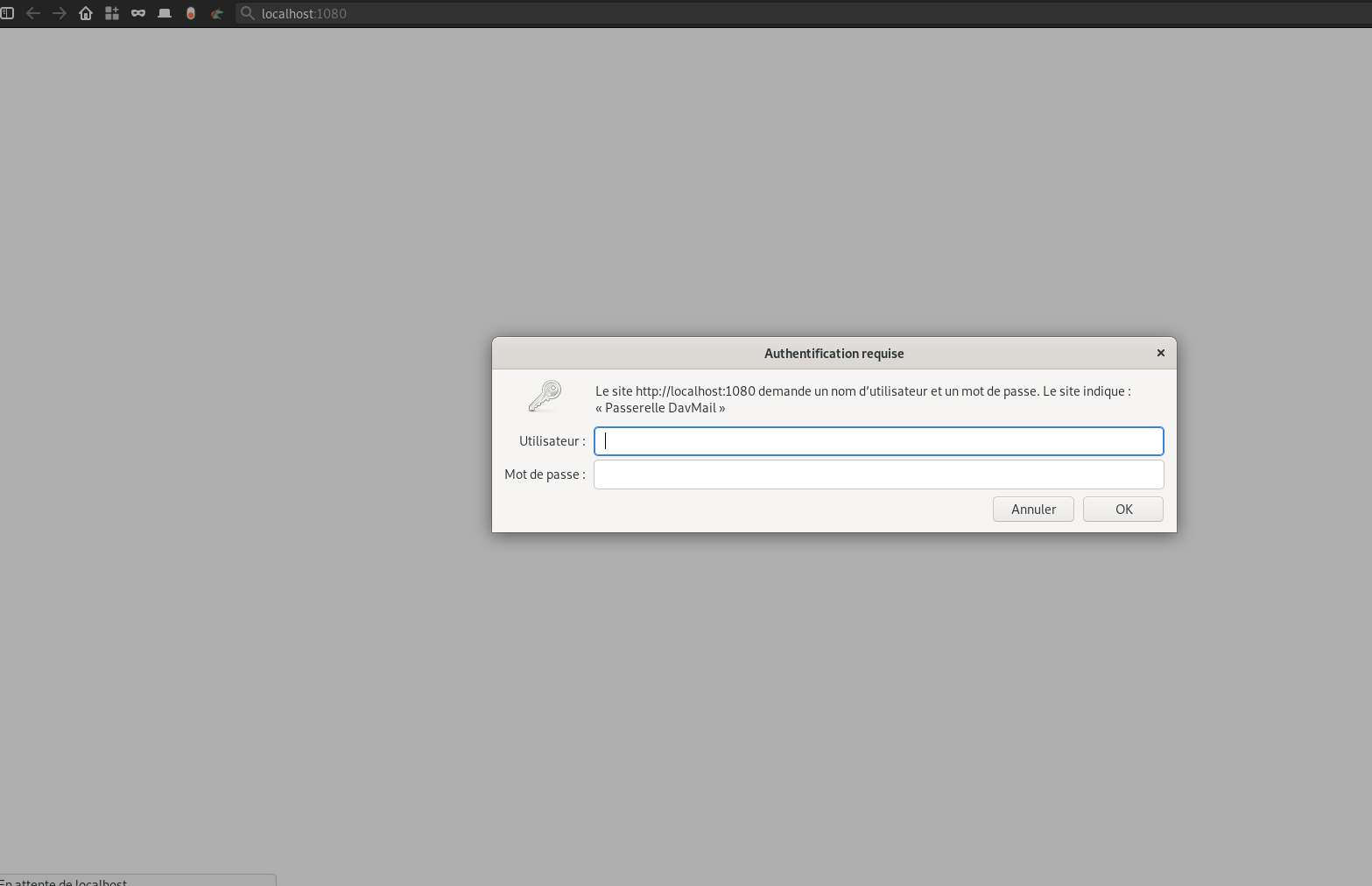Confirm with the OK button

click(1123, 510)
